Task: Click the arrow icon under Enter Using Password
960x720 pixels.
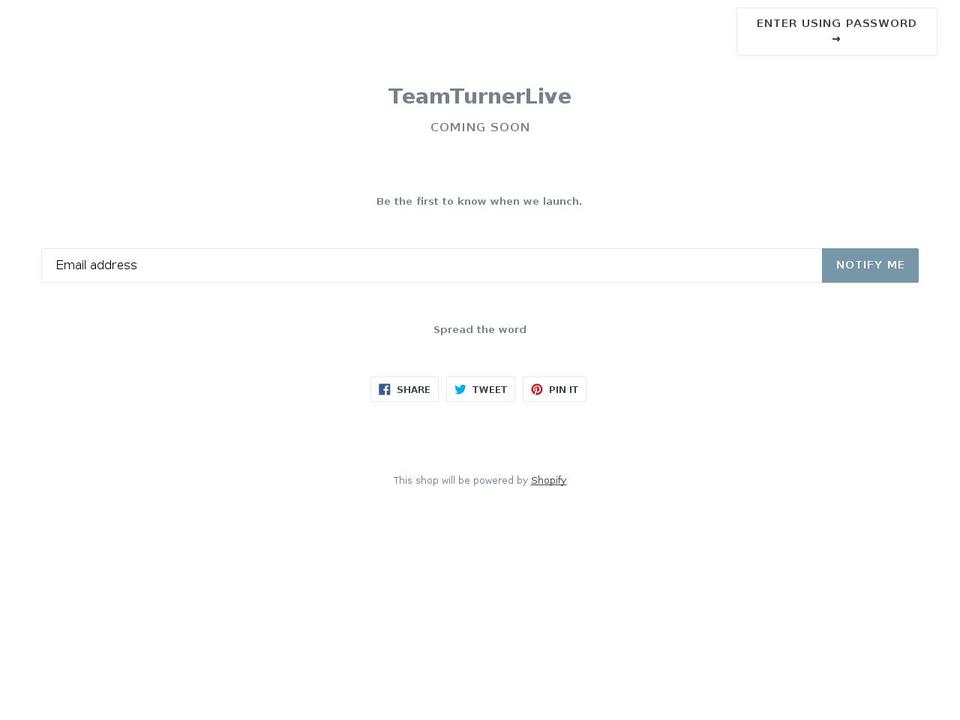Action: point(836,38)
